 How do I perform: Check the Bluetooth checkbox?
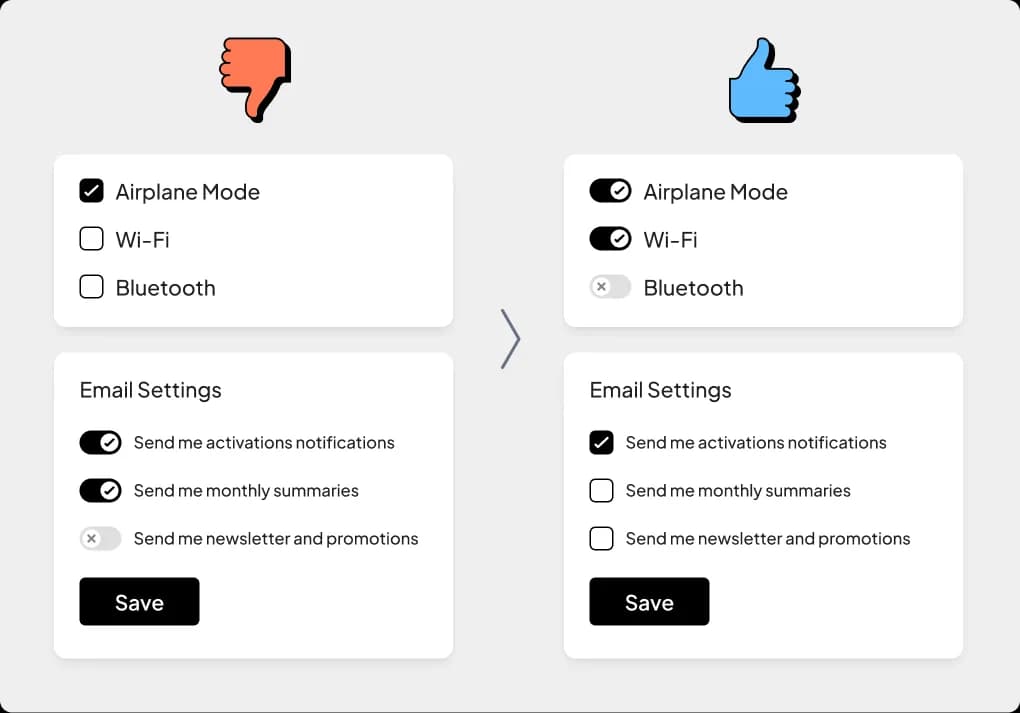pos(91,287)
